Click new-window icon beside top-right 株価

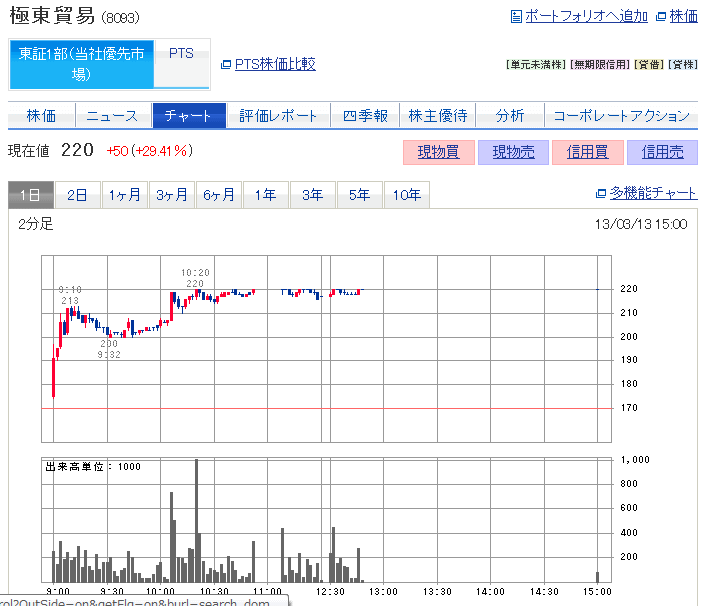click(x=661, y=17)
